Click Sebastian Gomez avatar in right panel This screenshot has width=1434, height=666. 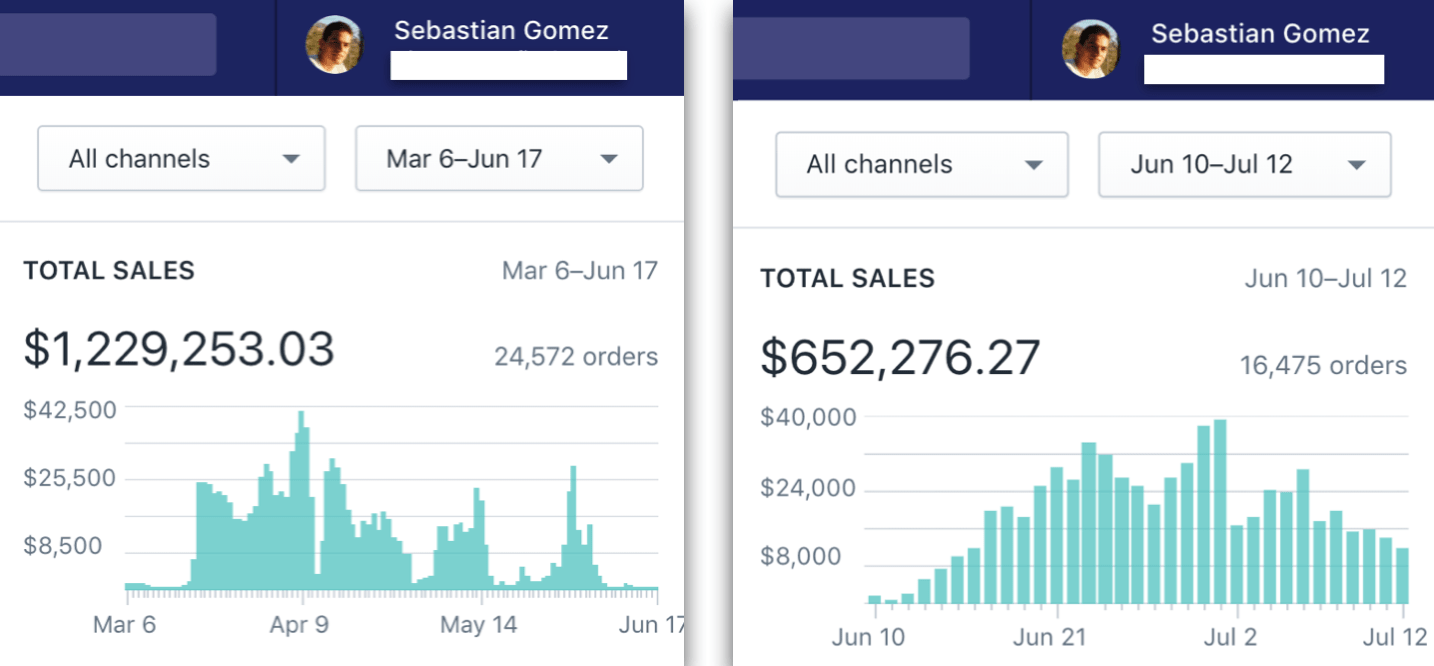pyautogui.click(x=1090, y=50)
